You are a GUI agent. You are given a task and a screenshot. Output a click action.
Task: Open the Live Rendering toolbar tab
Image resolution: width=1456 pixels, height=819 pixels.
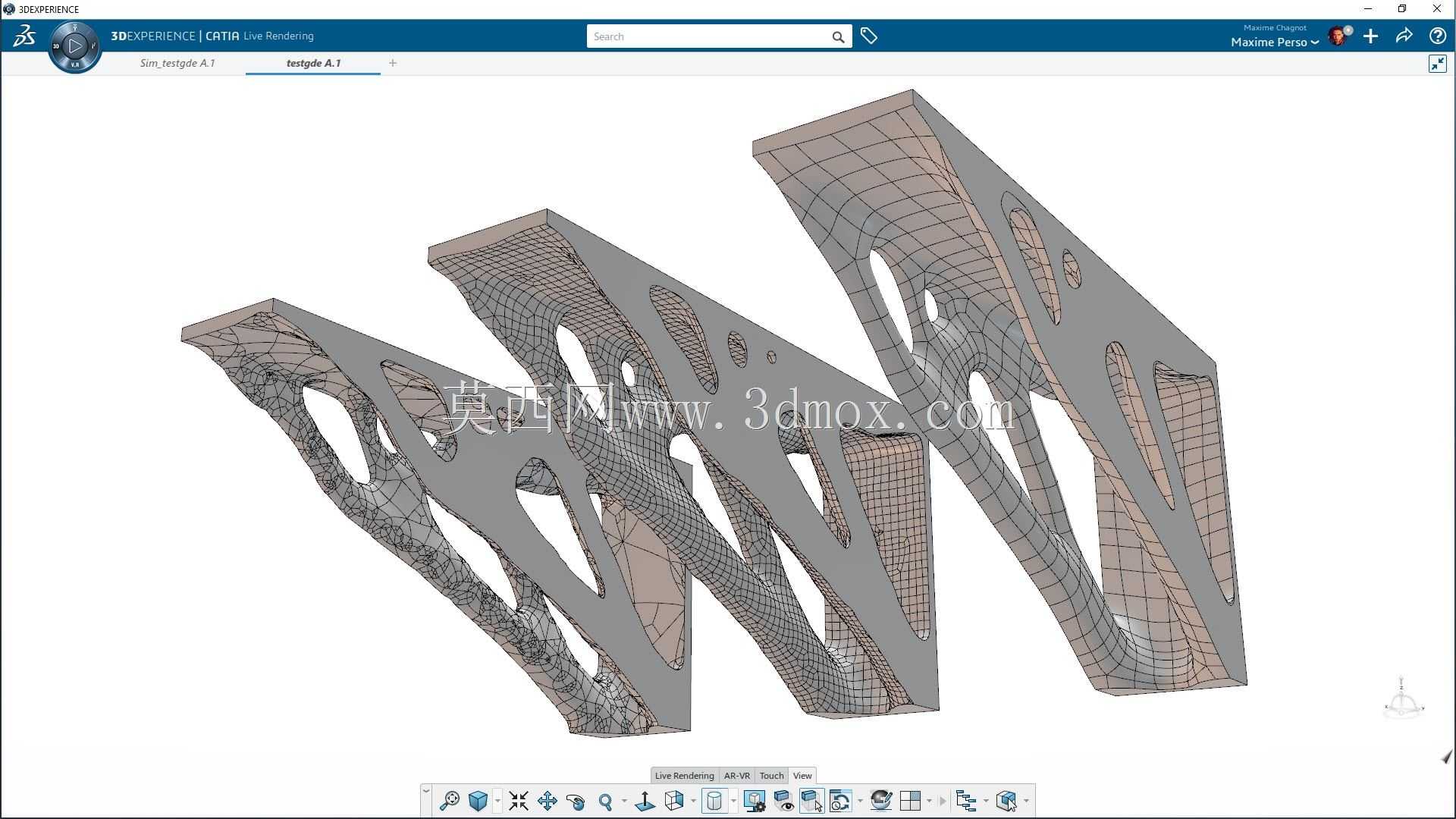pos(684,775)
